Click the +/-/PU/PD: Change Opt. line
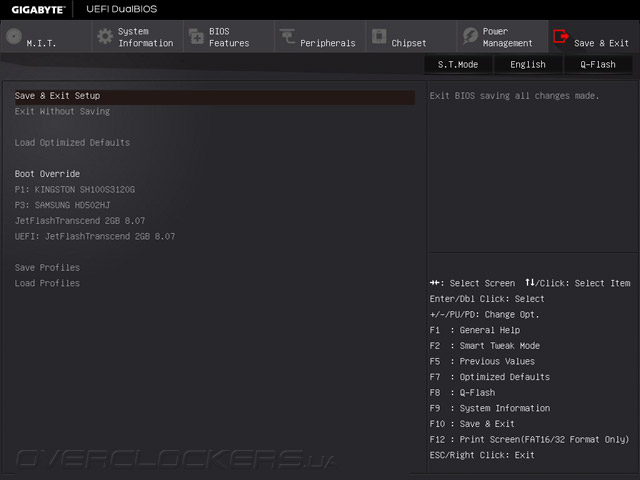The image size is (640, 480). pos(484,315)
